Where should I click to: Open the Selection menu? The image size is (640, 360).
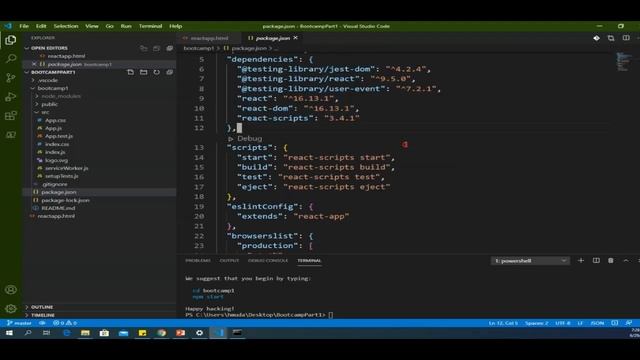tap(66, 26)
